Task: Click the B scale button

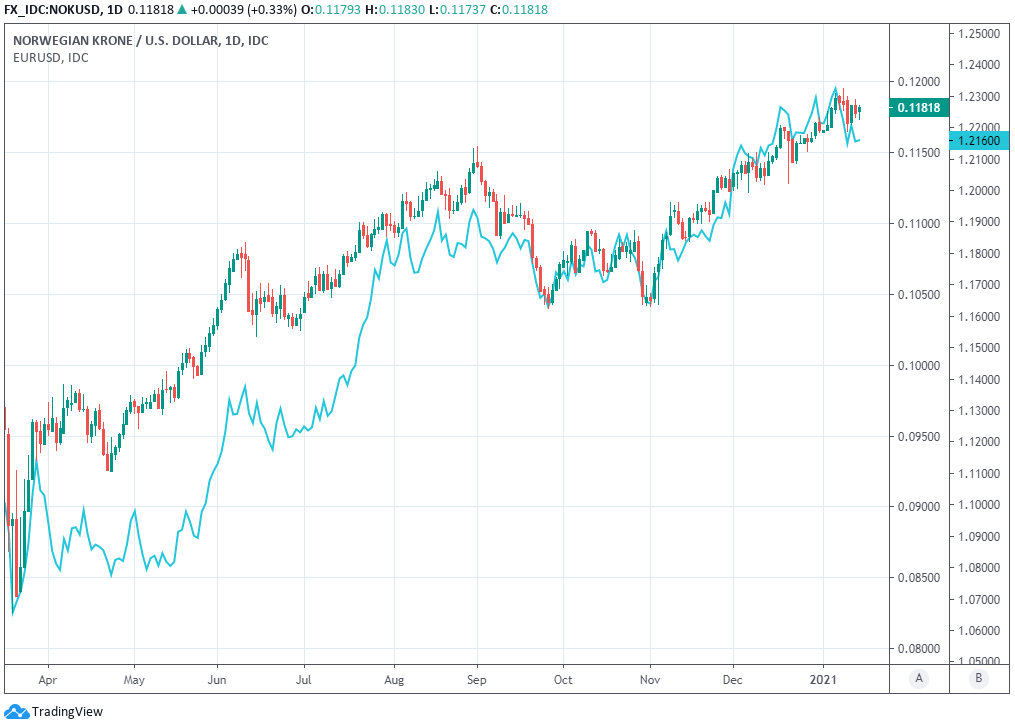Action: 978,679
